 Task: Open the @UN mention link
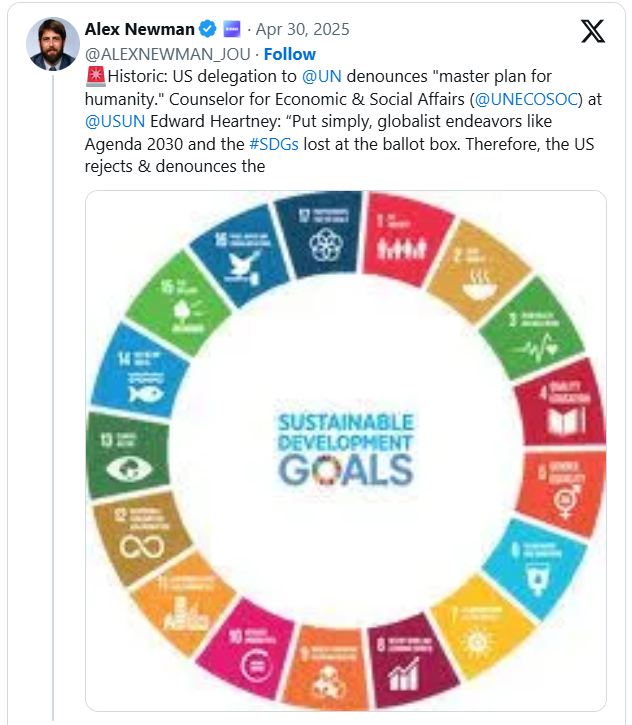coord(322,76)
